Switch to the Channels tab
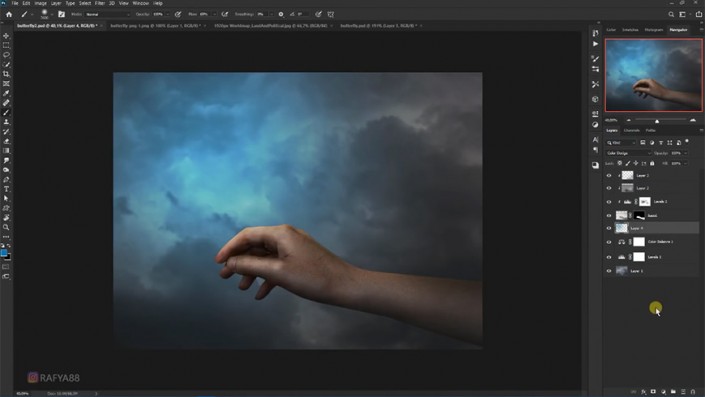The width and height of the screenshot is (705, 397). pyautogui.click(x=631, y=130)
